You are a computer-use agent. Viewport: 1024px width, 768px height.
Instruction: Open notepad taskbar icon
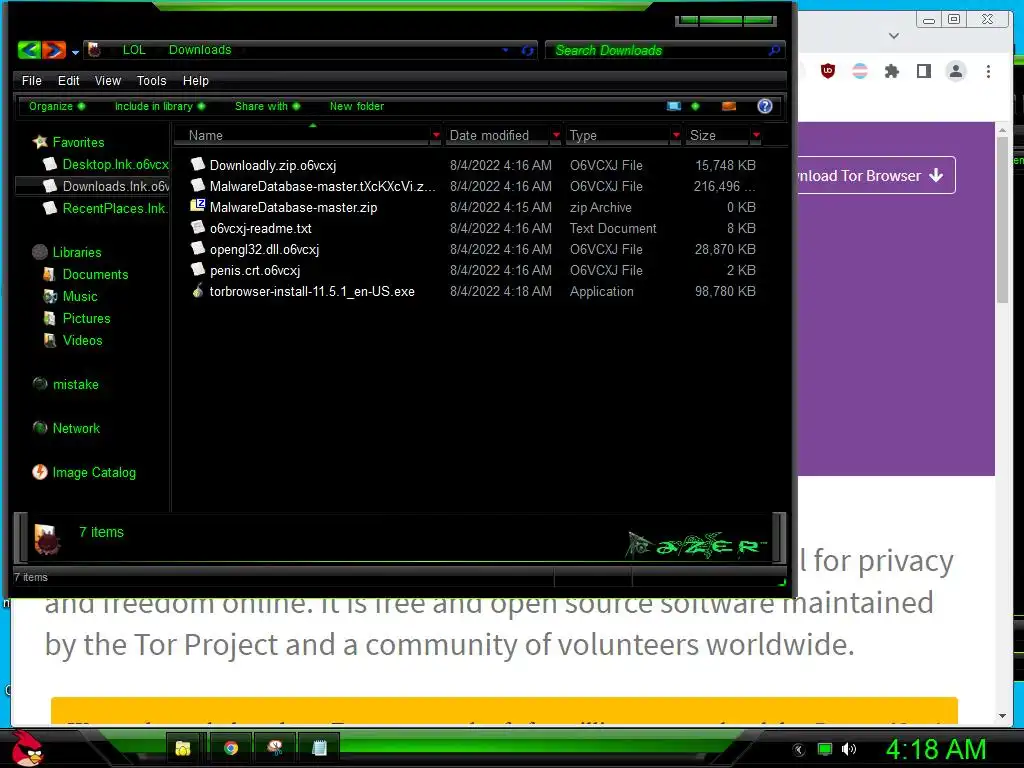click(x=319, y=748)
